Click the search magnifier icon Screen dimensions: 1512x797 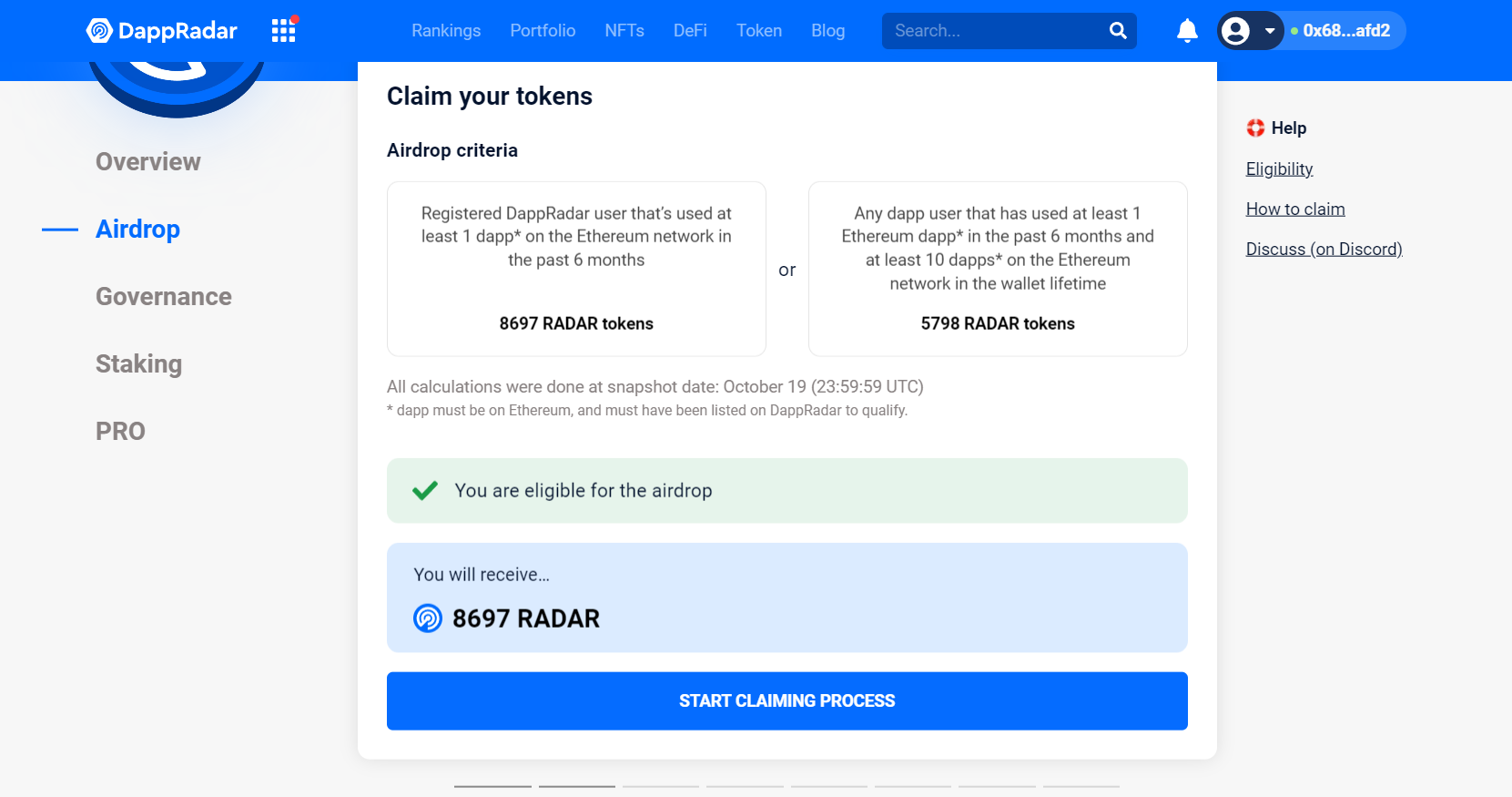tap(1118, 31)
